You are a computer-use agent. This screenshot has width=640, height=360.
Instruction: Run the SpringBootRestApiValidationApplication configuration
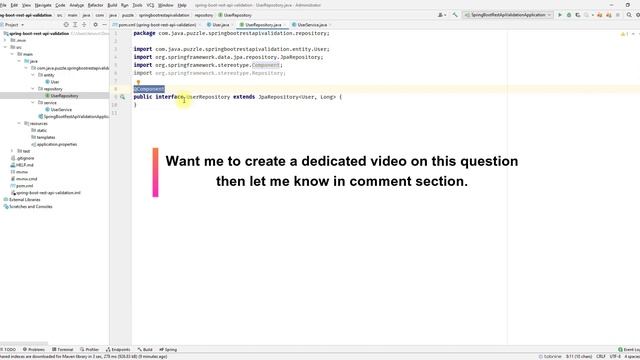[x=560, y=15]
